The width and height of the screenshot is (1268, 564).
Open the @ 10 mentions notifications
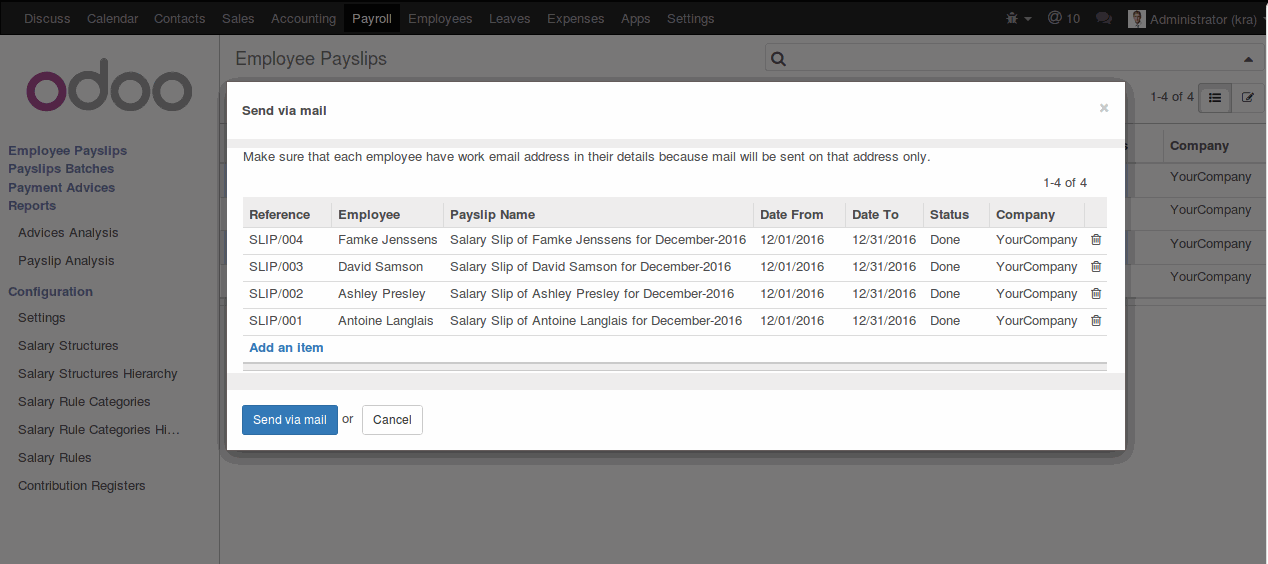(1064, 18)
